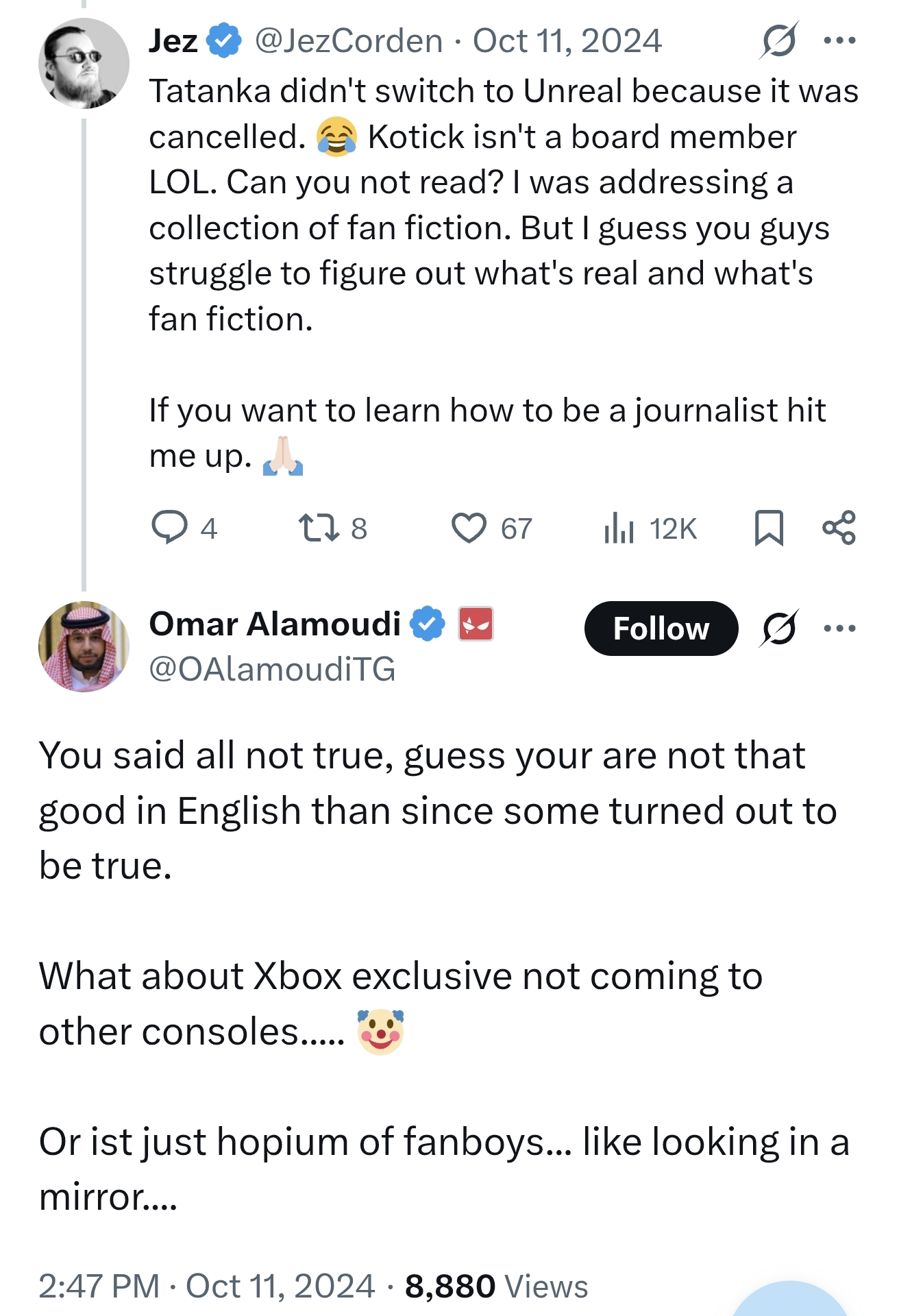The image size is (899, 1316).
Task: Click Omar Alamoudi's verified checkmark
Action: pos(427,624)
